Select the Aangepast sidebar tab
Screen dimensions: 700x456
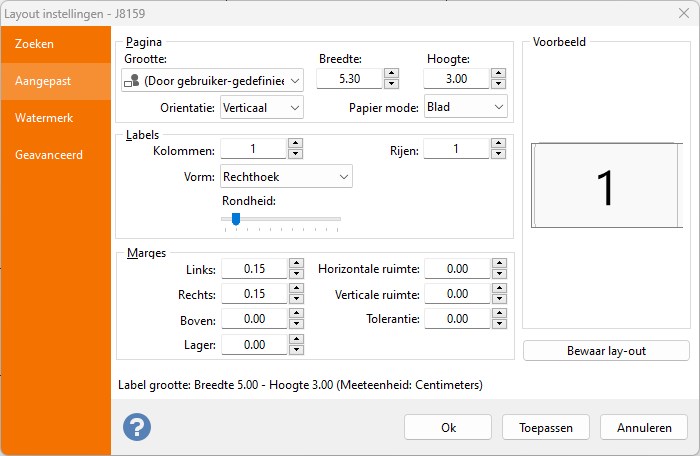click(x=56, y=81)
